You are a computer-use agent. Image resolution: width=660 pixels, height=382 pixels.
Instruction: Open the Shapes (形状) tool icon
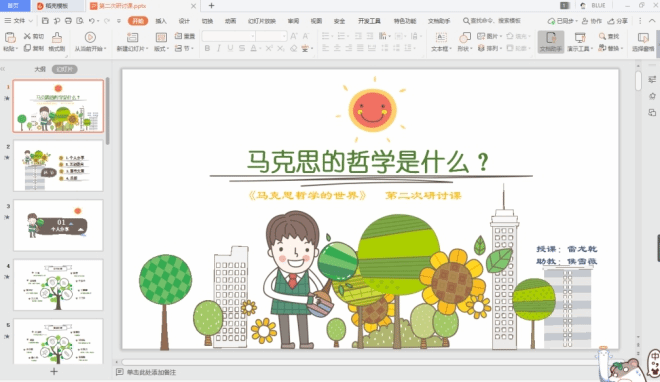[464, 37]
